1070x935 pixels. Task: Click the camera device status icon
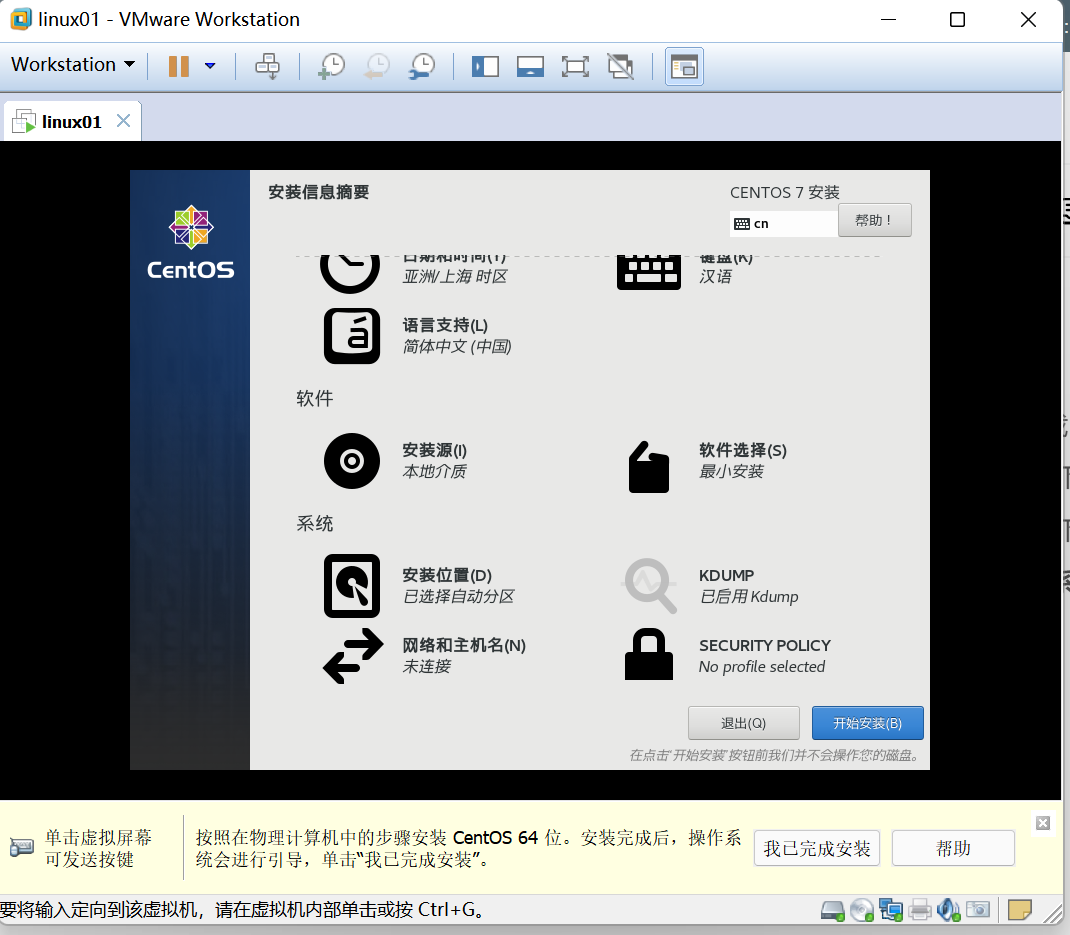[978, 910]
